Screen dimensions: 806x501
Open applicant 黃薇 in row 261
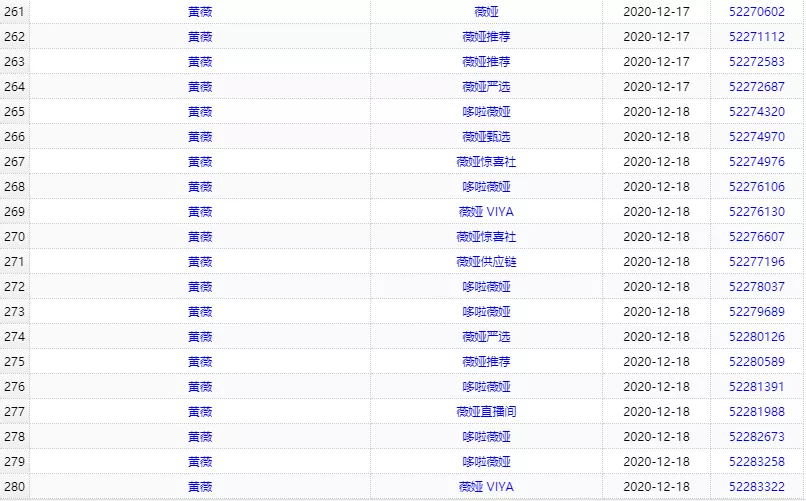click(200, 11)
